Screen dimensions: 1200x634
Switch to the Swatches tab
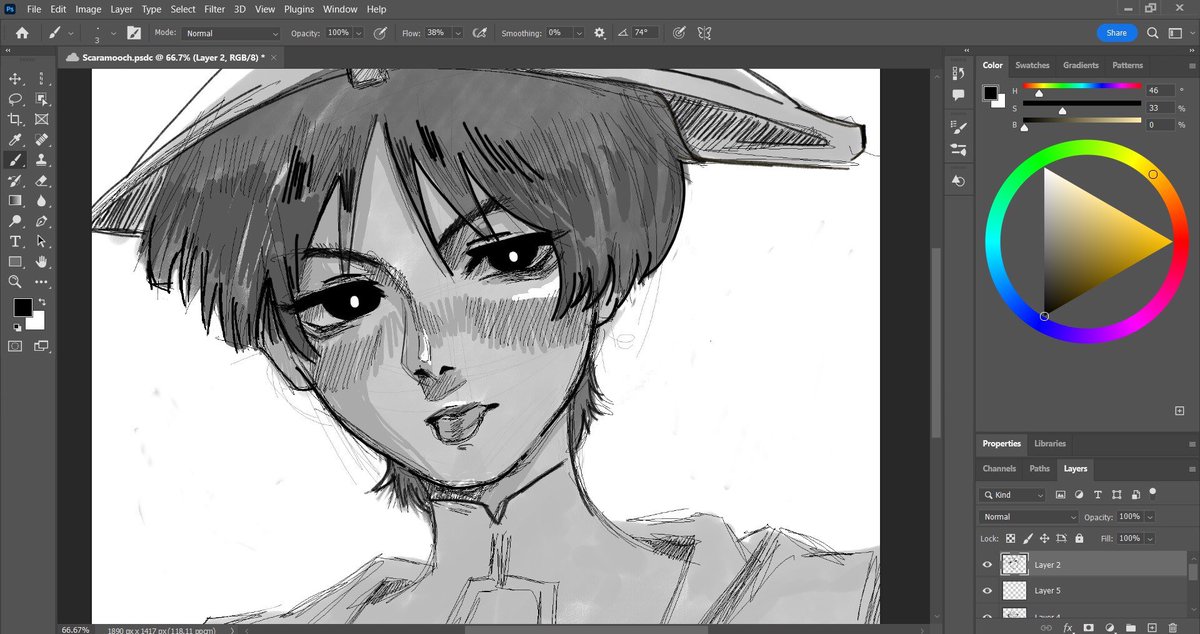(x=1032, y=65)
